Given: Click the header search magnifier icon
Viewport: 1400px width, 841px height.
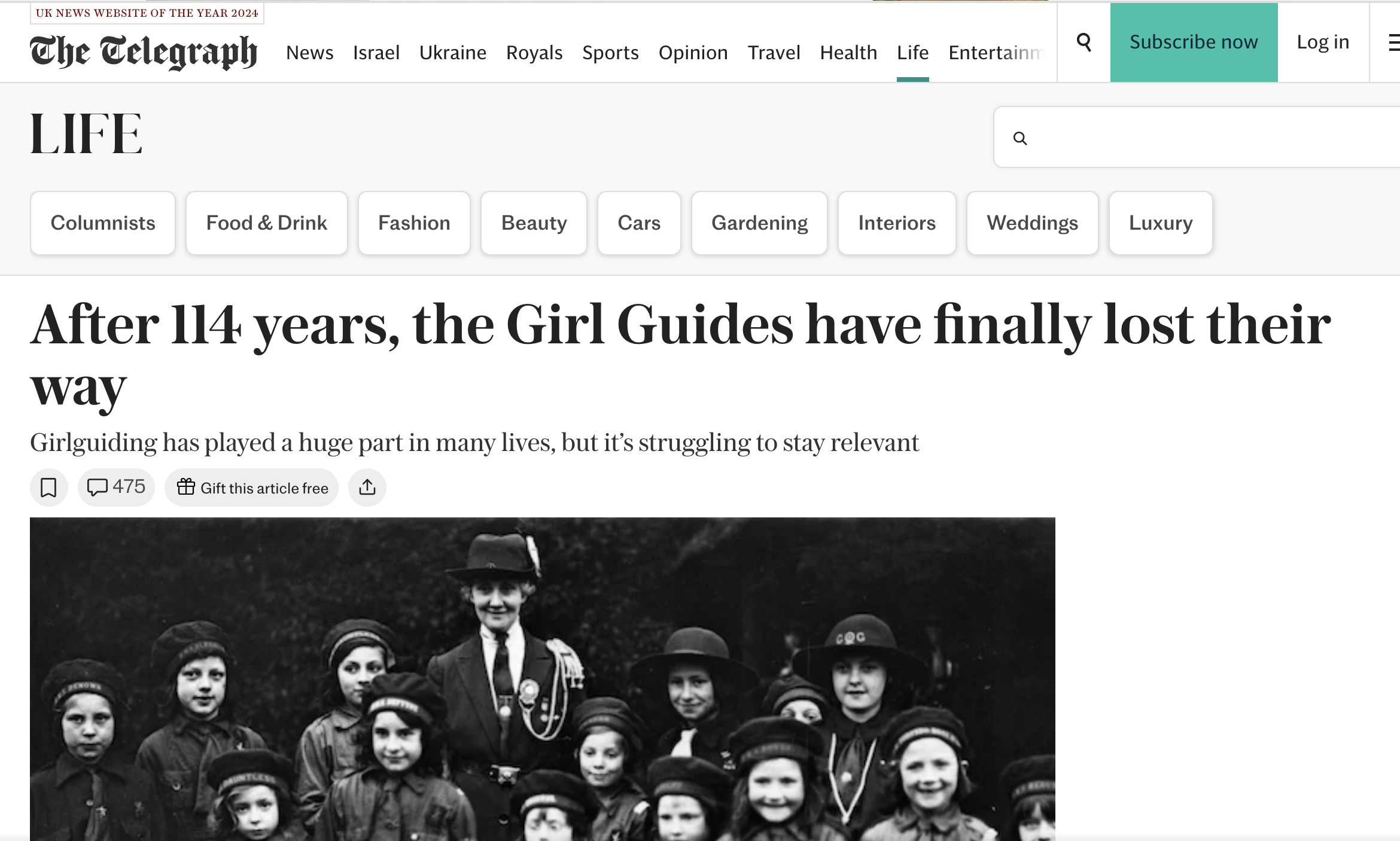Looking at the screenshot, I should coord(1084,42).
